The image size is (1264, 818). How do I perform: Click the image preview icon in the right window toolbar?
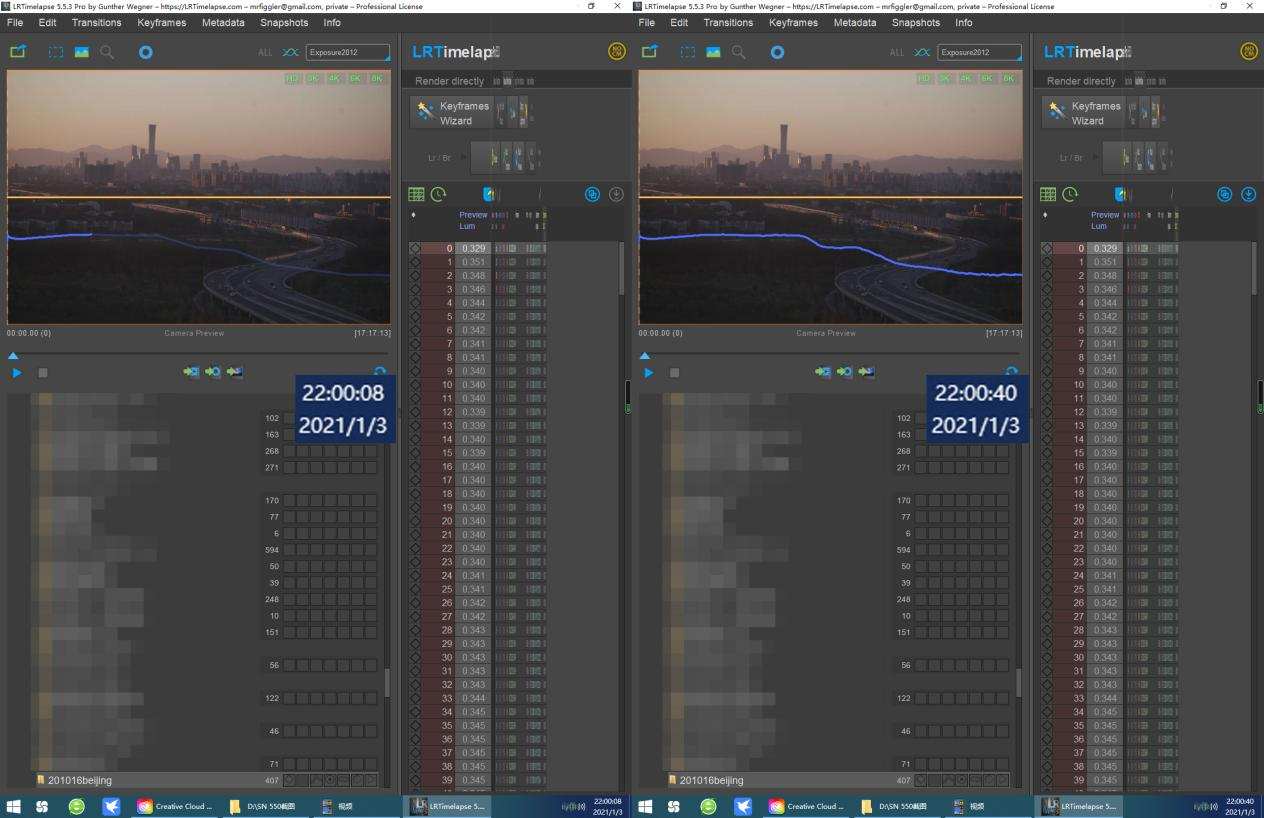pyautogui.click(x=713, y=52)
